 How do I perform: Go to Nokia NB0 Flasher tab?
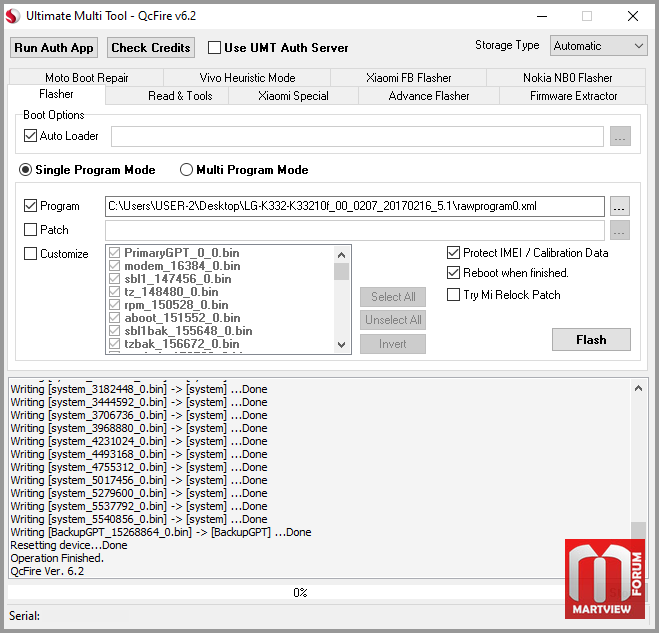click(567, 78)
